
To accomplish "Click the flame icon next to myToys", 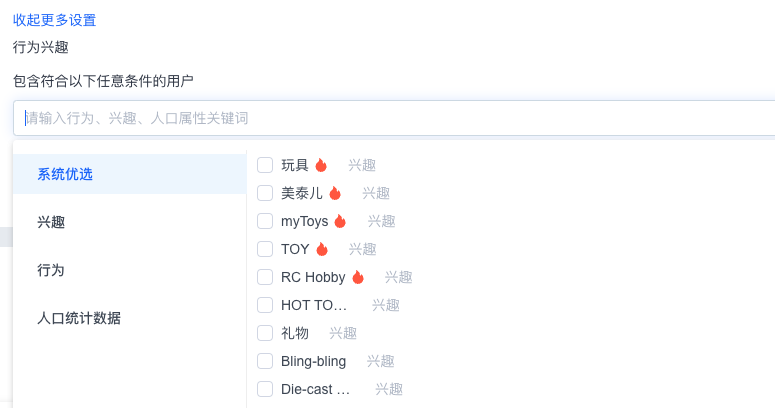I will (340, 221).
